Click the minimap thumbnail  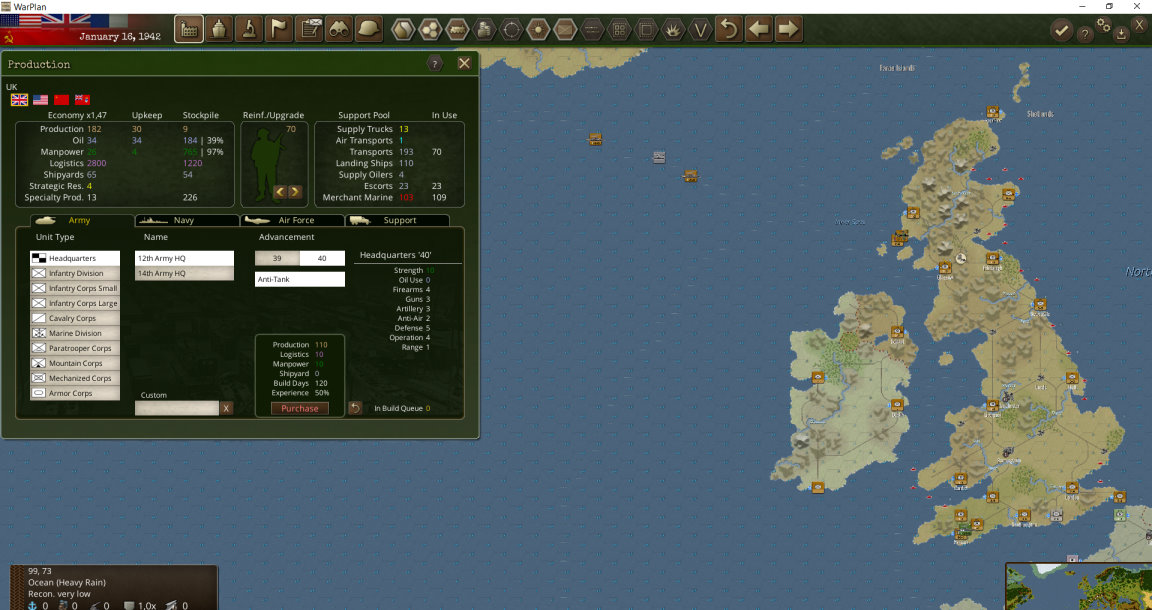(x=1079, y=586)
